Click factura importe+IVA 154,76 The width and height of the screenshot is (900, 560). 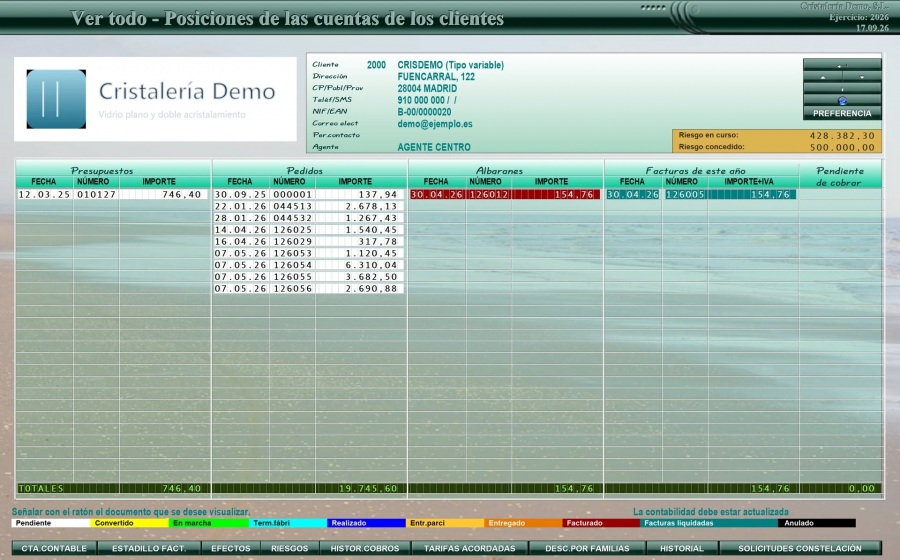(770, 195)
